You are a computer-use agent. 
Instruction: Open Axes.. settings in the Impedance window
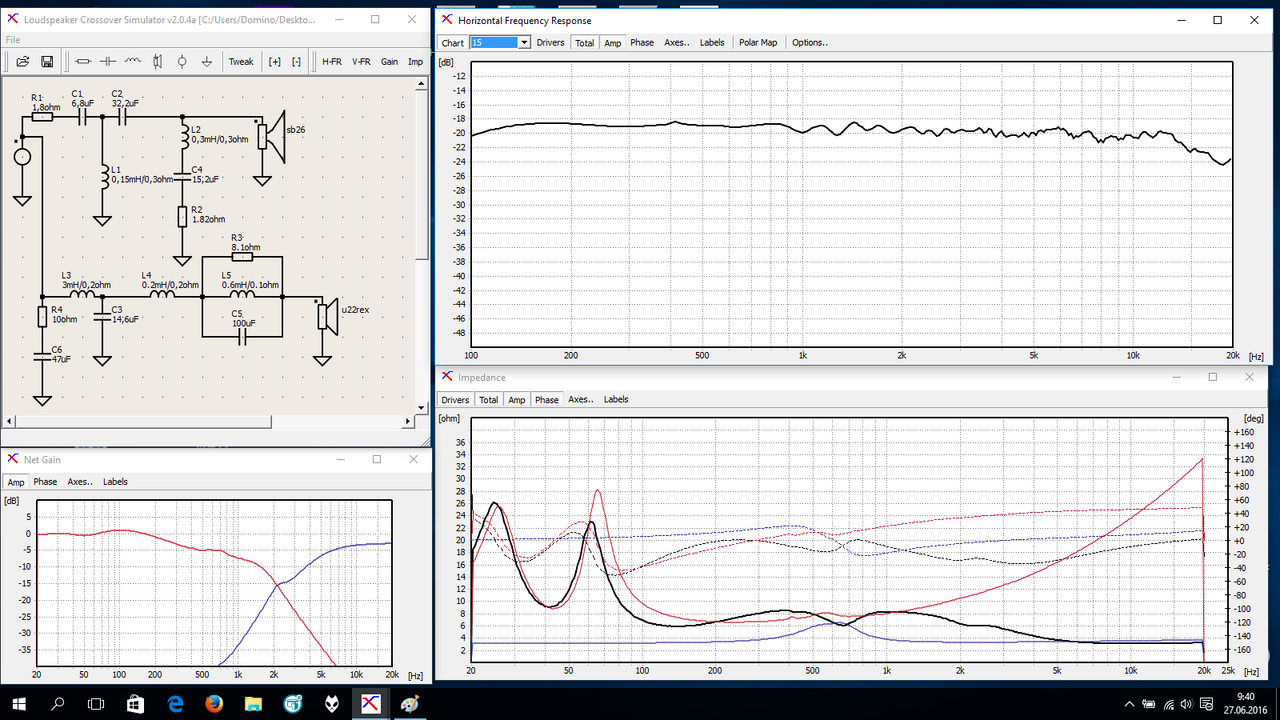point(581,399)
